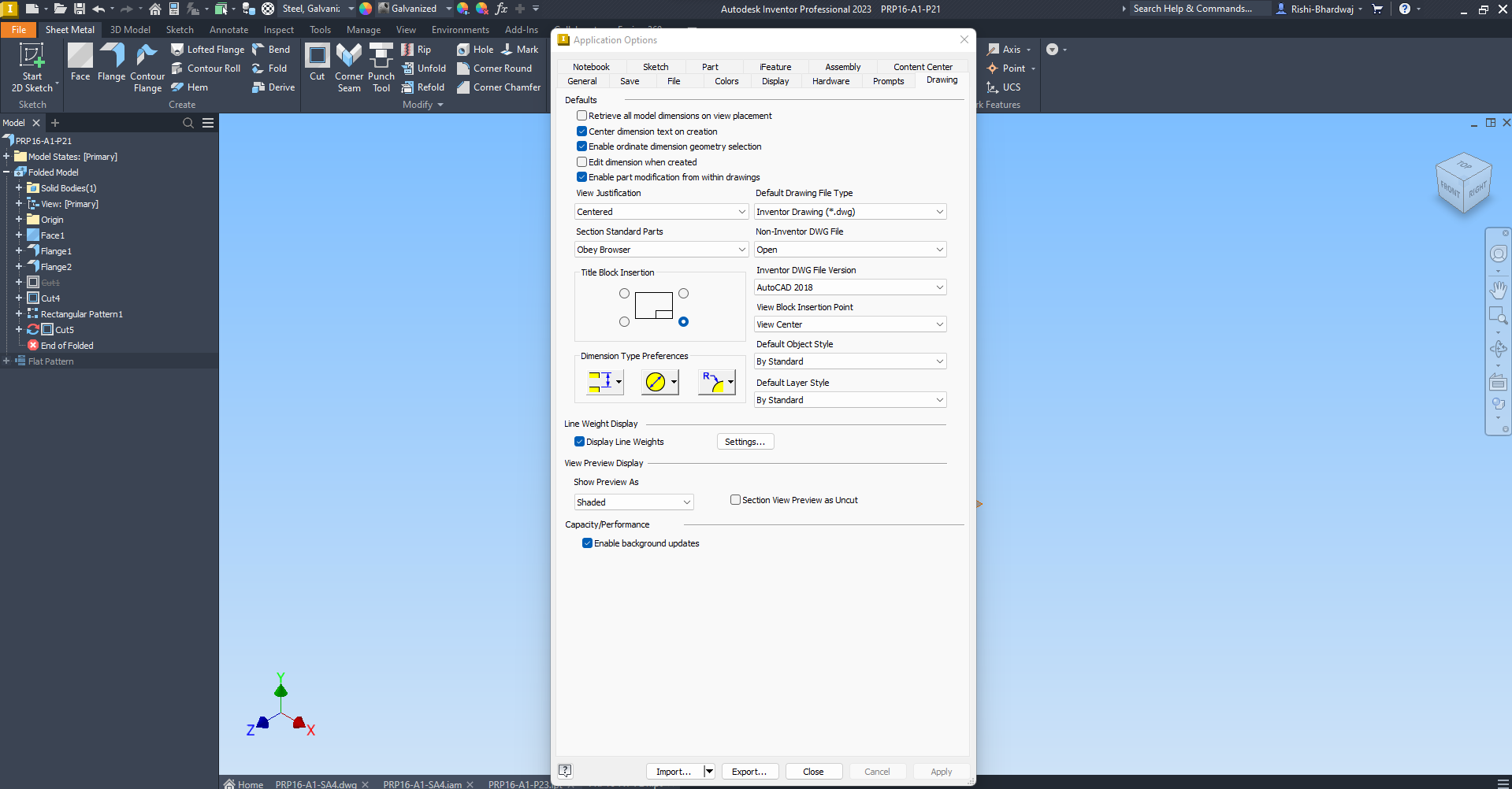The image size is (1512, 789).
Task: Open the Home icon in the quick access toolbar
Action: click(x=155, y=9)
